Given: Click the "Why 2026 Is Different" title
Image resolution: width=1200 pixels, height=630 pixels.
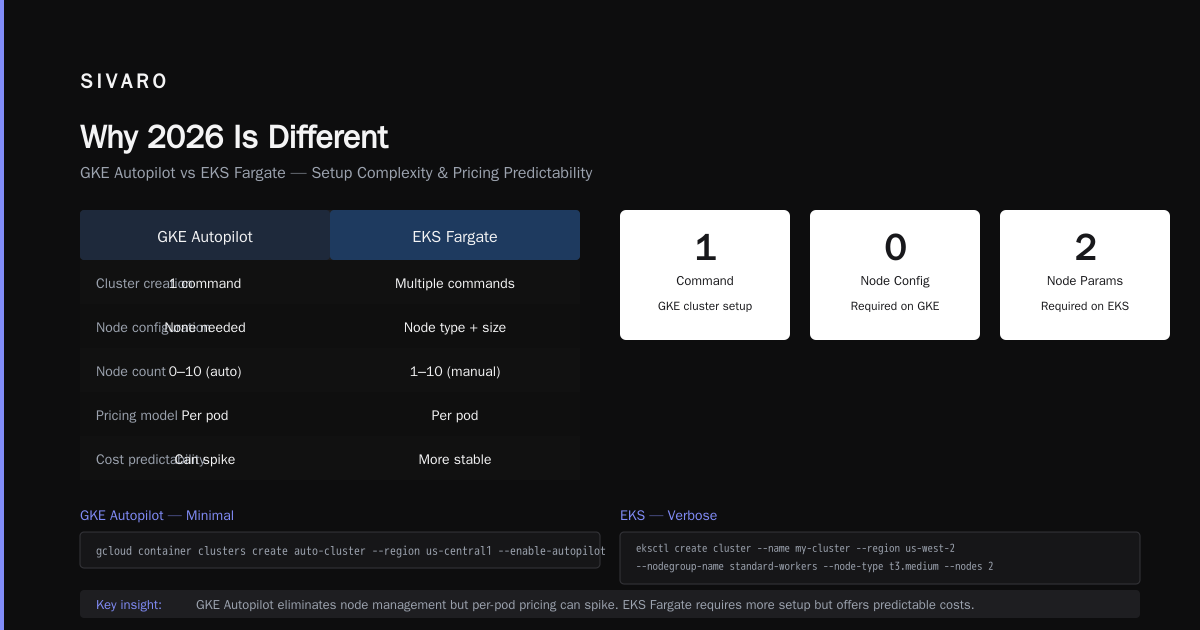Looking at the screenshot, I should pos(234,137).
